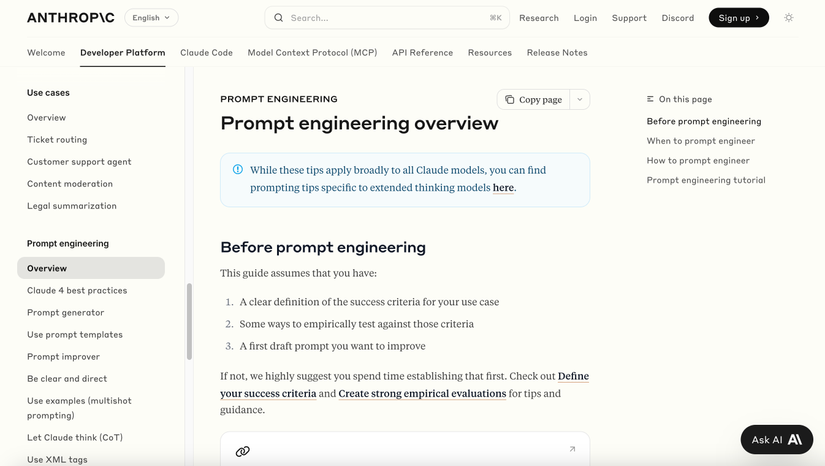Open the Ask AI assistant
Screen dimensions: 825x466
[x=777, y=440]
